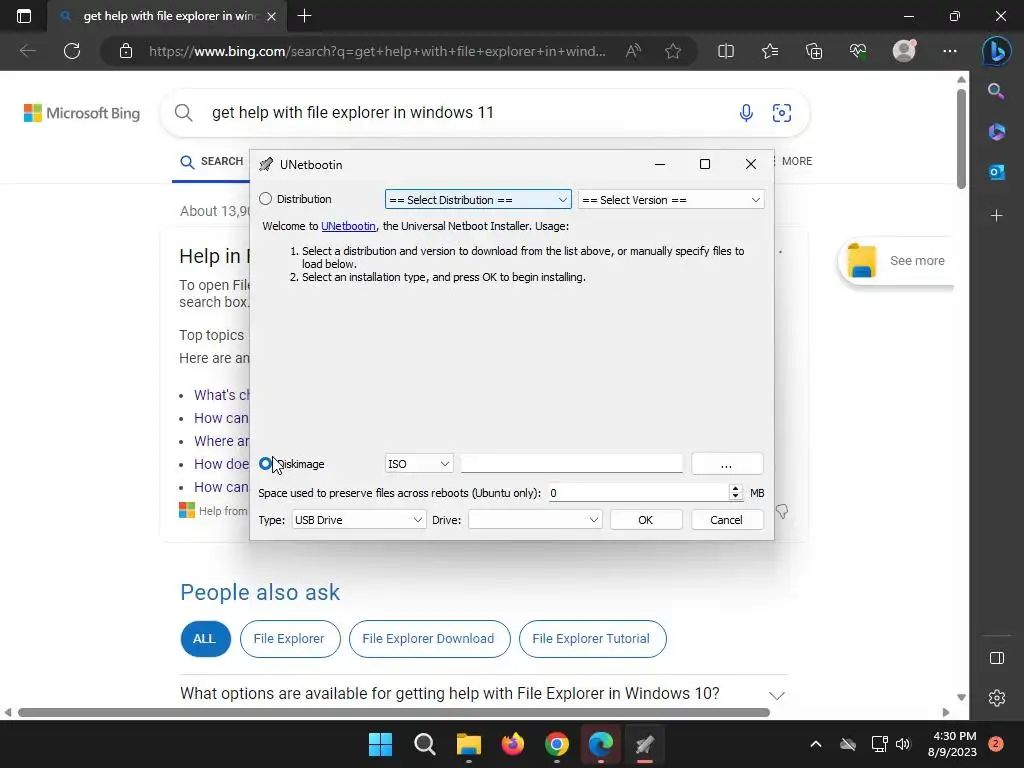Refresh the Bing page
The height and width of the screenshot is (768, 1024).
click(x=72, y=51)
